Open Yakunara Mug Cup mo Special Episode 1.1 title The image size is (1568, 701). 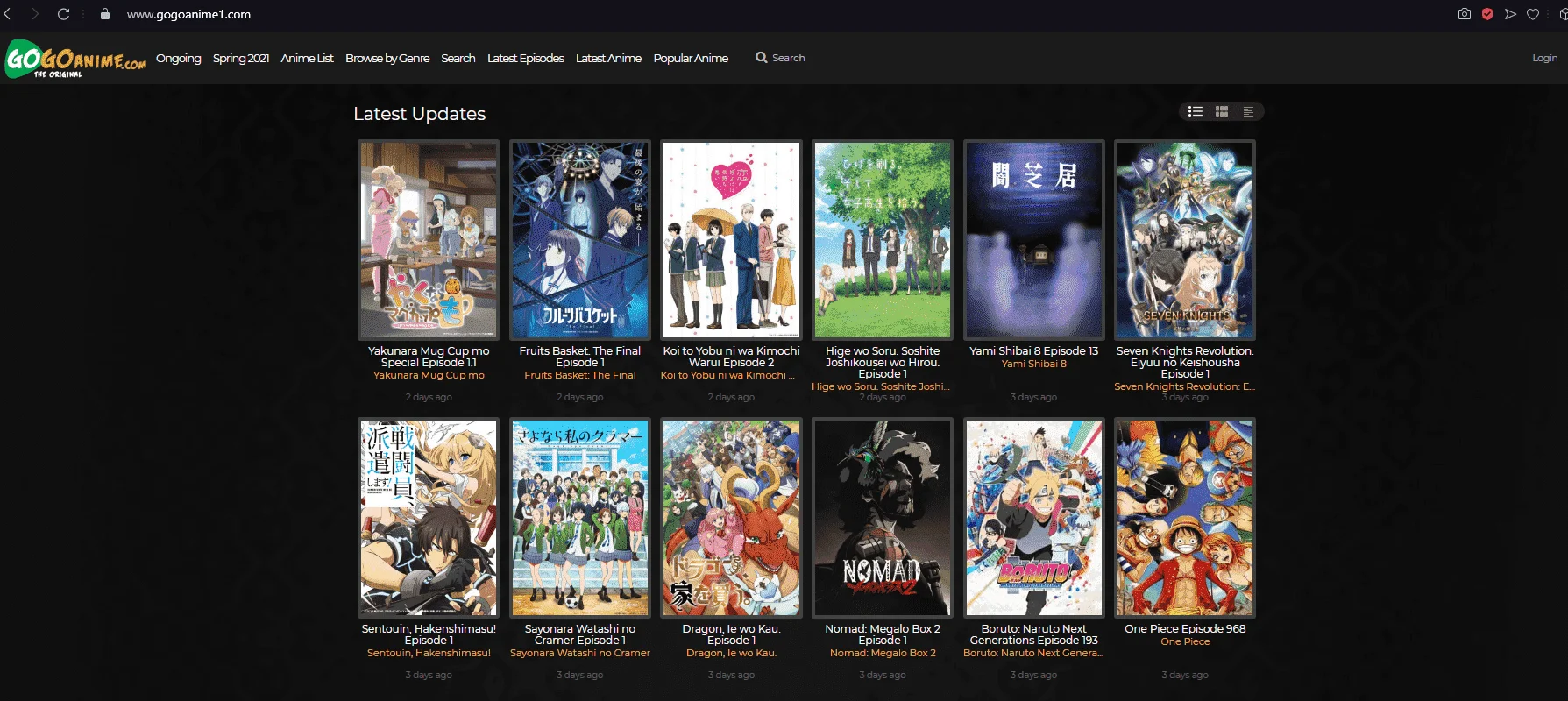coord(429,357)
